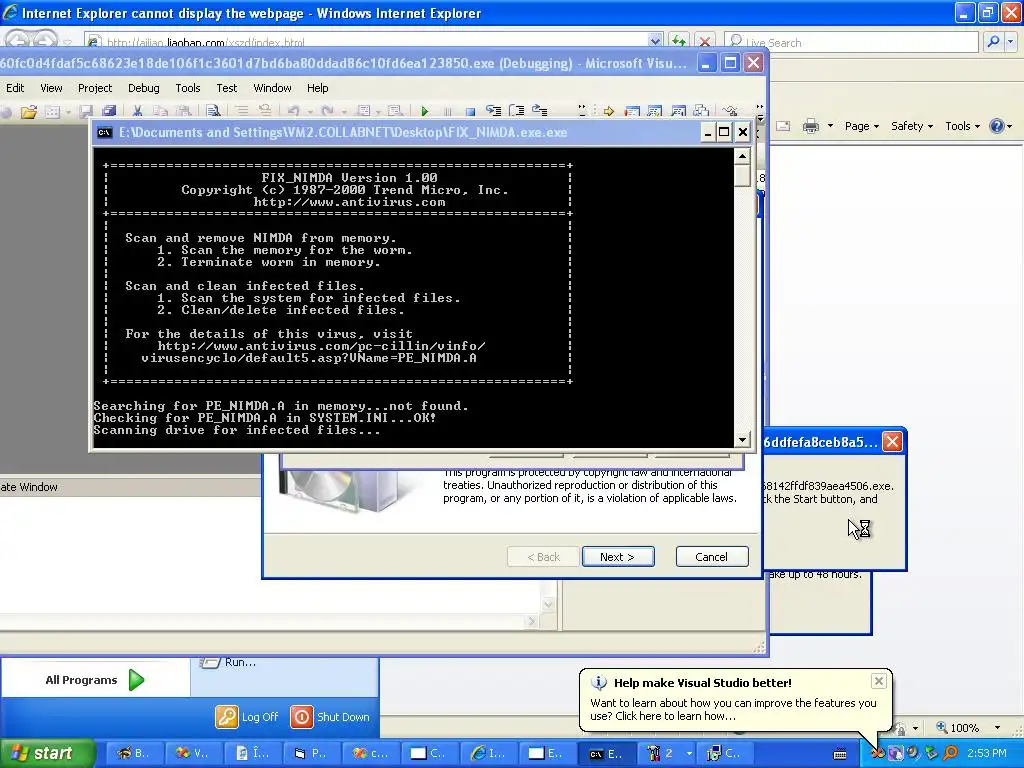
Task: Click the command prompt window system icon
Action: [x=104, y=133]
